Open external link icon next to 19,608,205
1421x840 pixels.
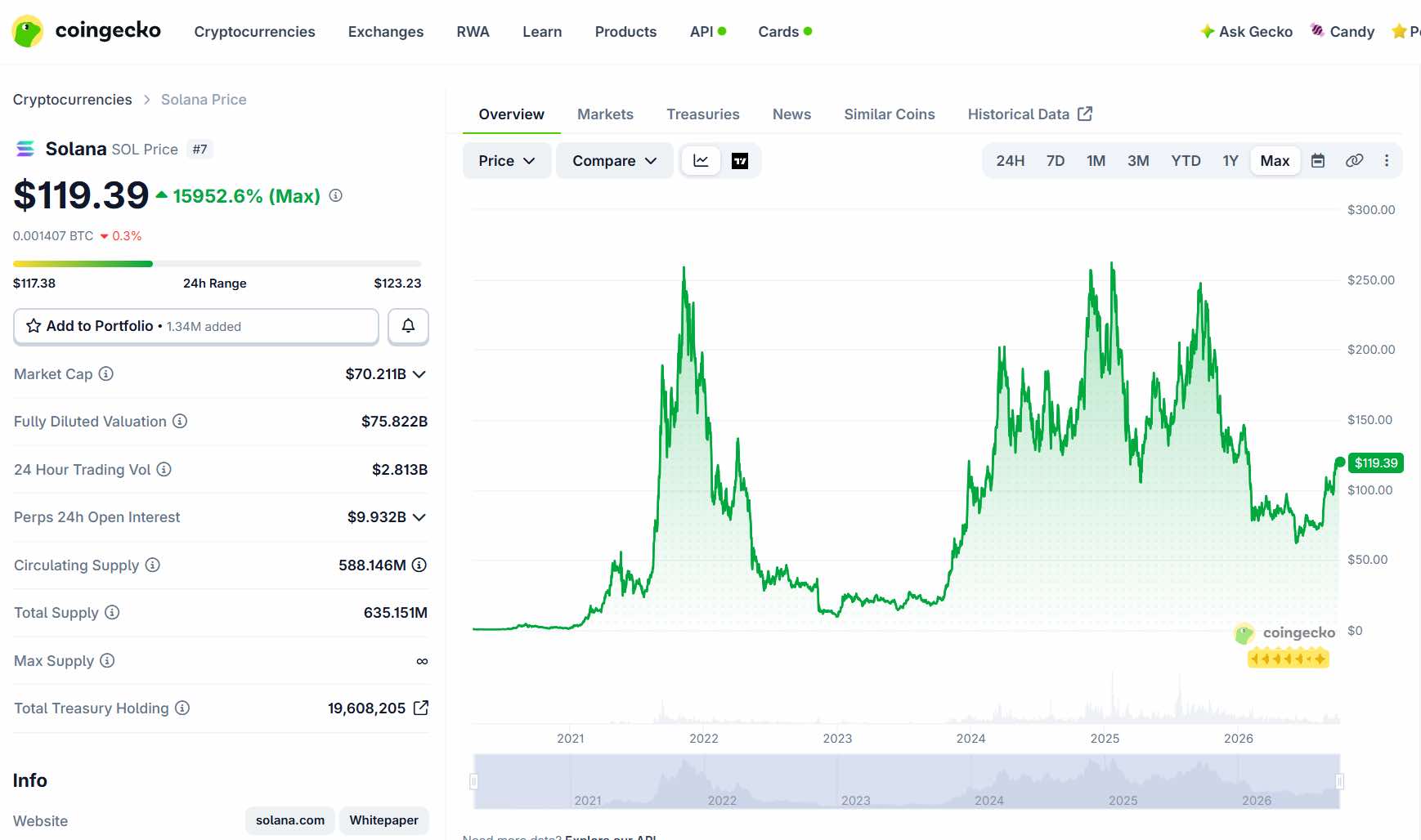[421, 708]
